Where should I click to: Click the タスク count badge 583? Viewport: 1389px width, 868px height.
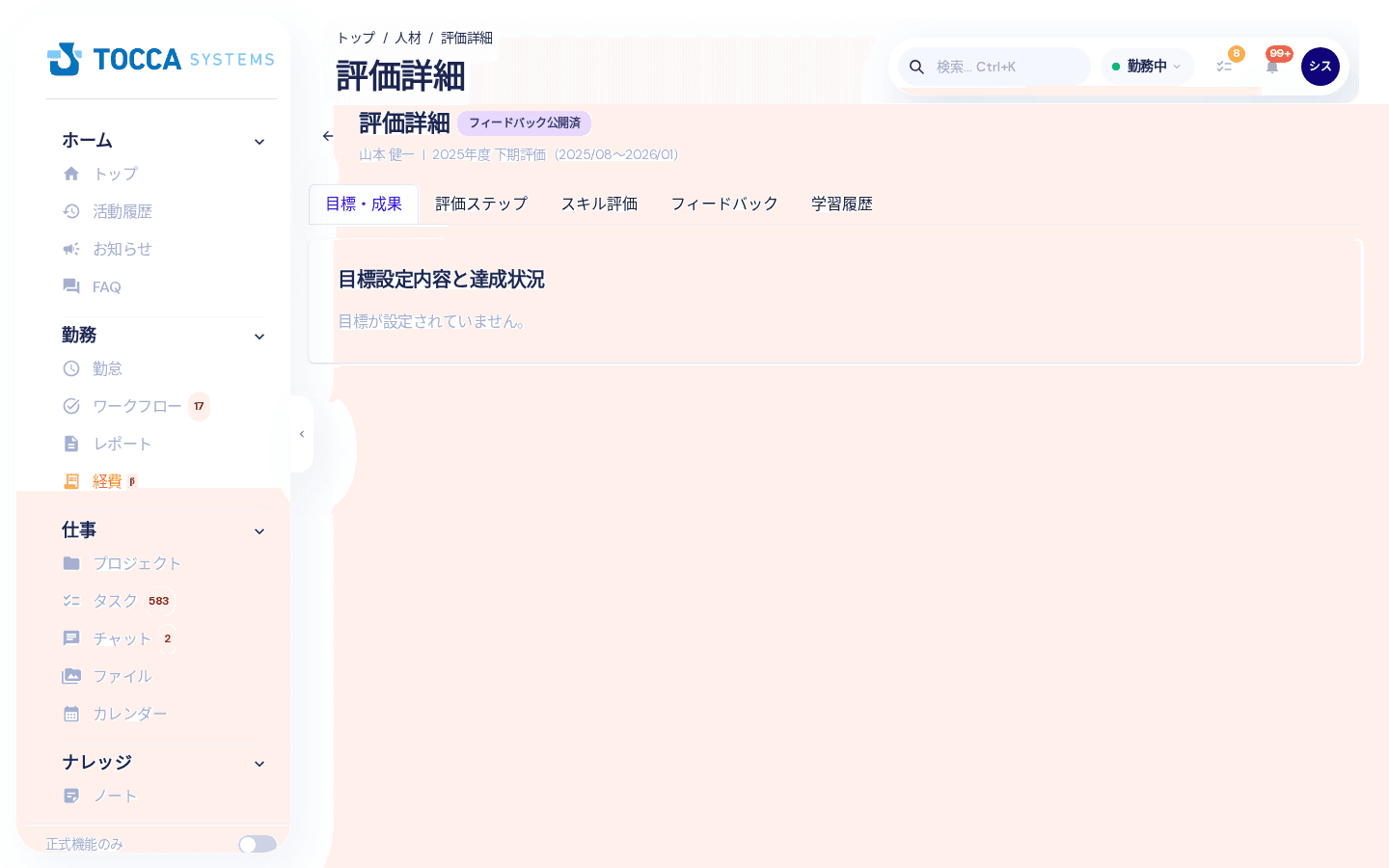159,601
